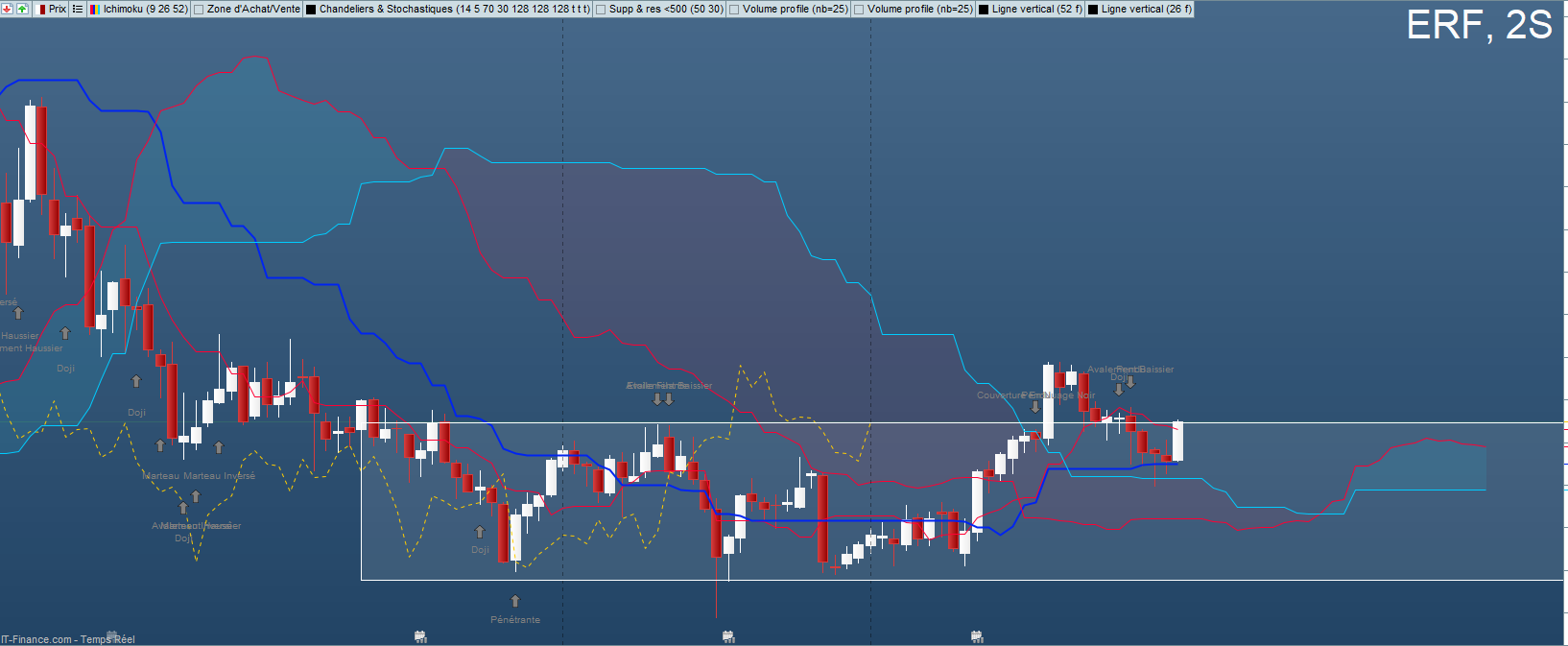Enable the Zone d'Achat/Vente checkbox
Screen dimensions: 1568x646
tap(199, 9)
